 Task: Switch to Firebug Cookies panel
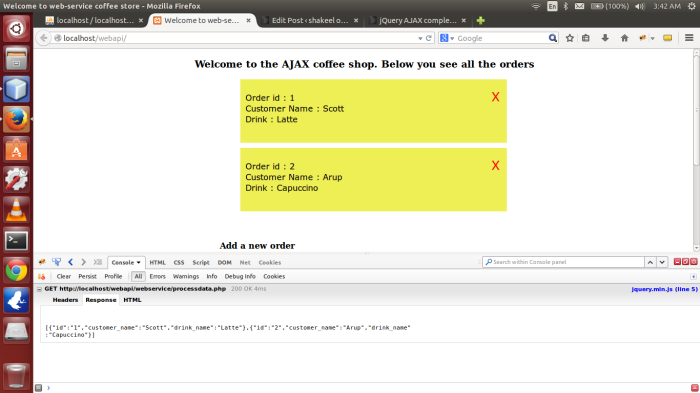pos(270,263)
